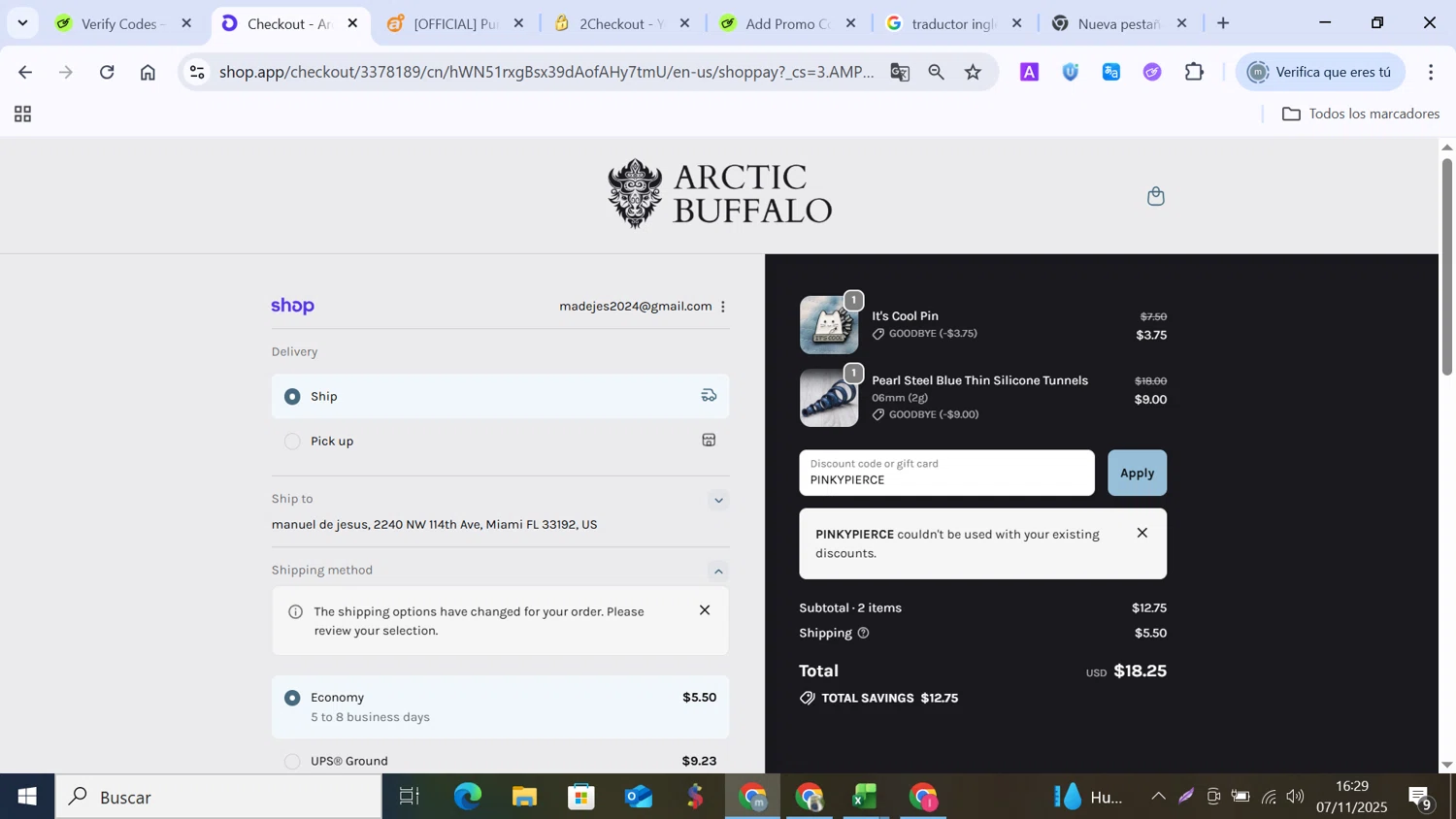
Task: Click the Total USD $18.25 amount
Action: tap(1126, 671)
